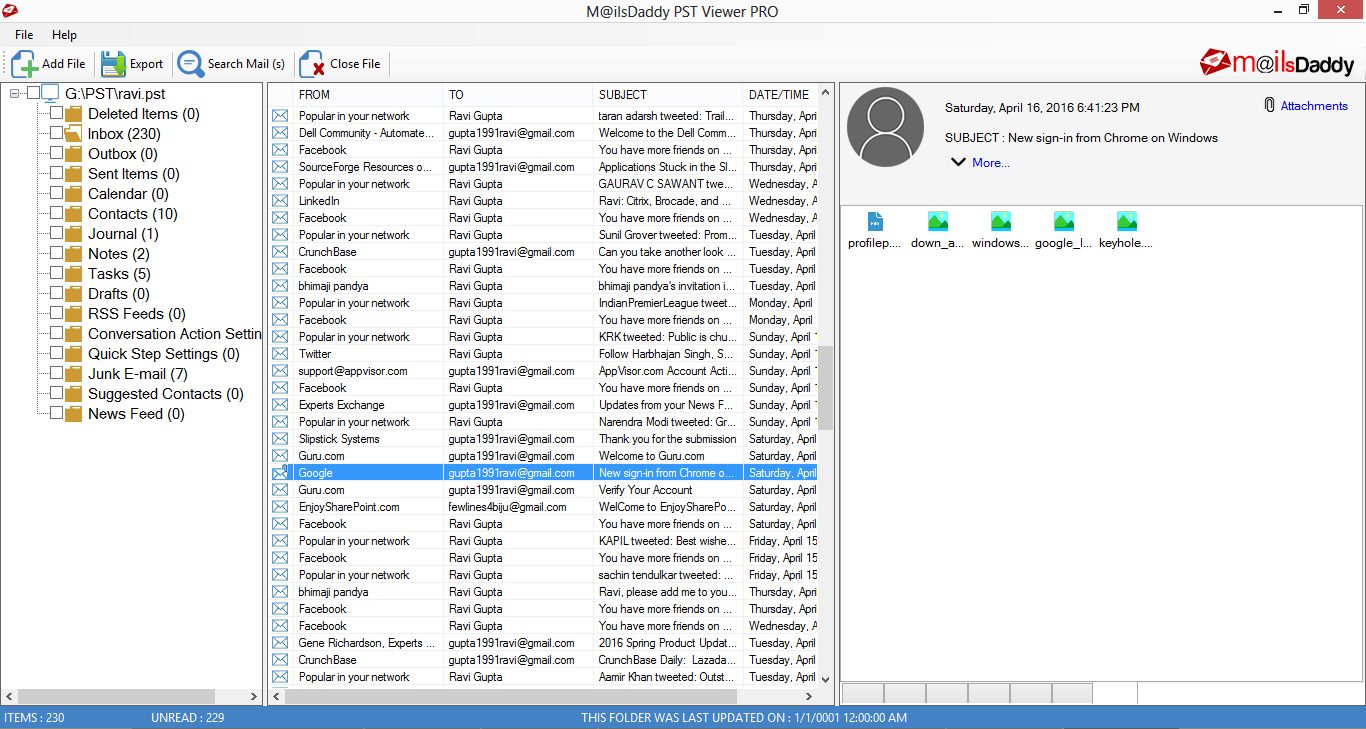
Task: Click the Deleted Items folder icon
Action: (74, 114)
